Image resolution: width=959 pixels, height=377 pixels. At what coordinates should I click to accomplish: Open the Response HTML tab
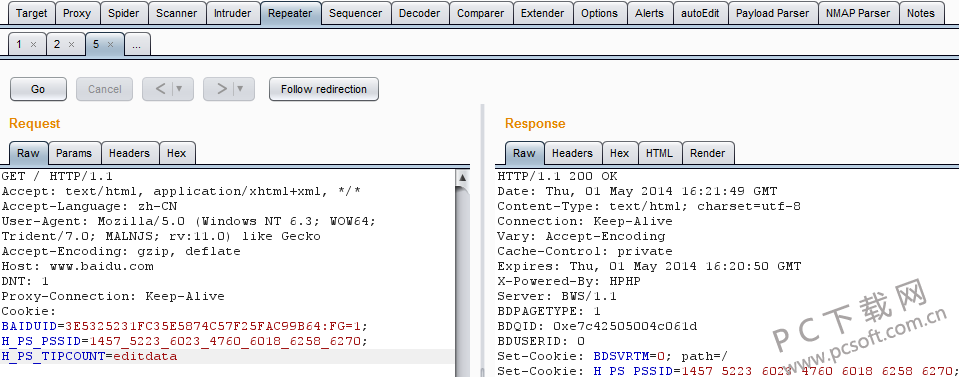click(x=659, y=153)
